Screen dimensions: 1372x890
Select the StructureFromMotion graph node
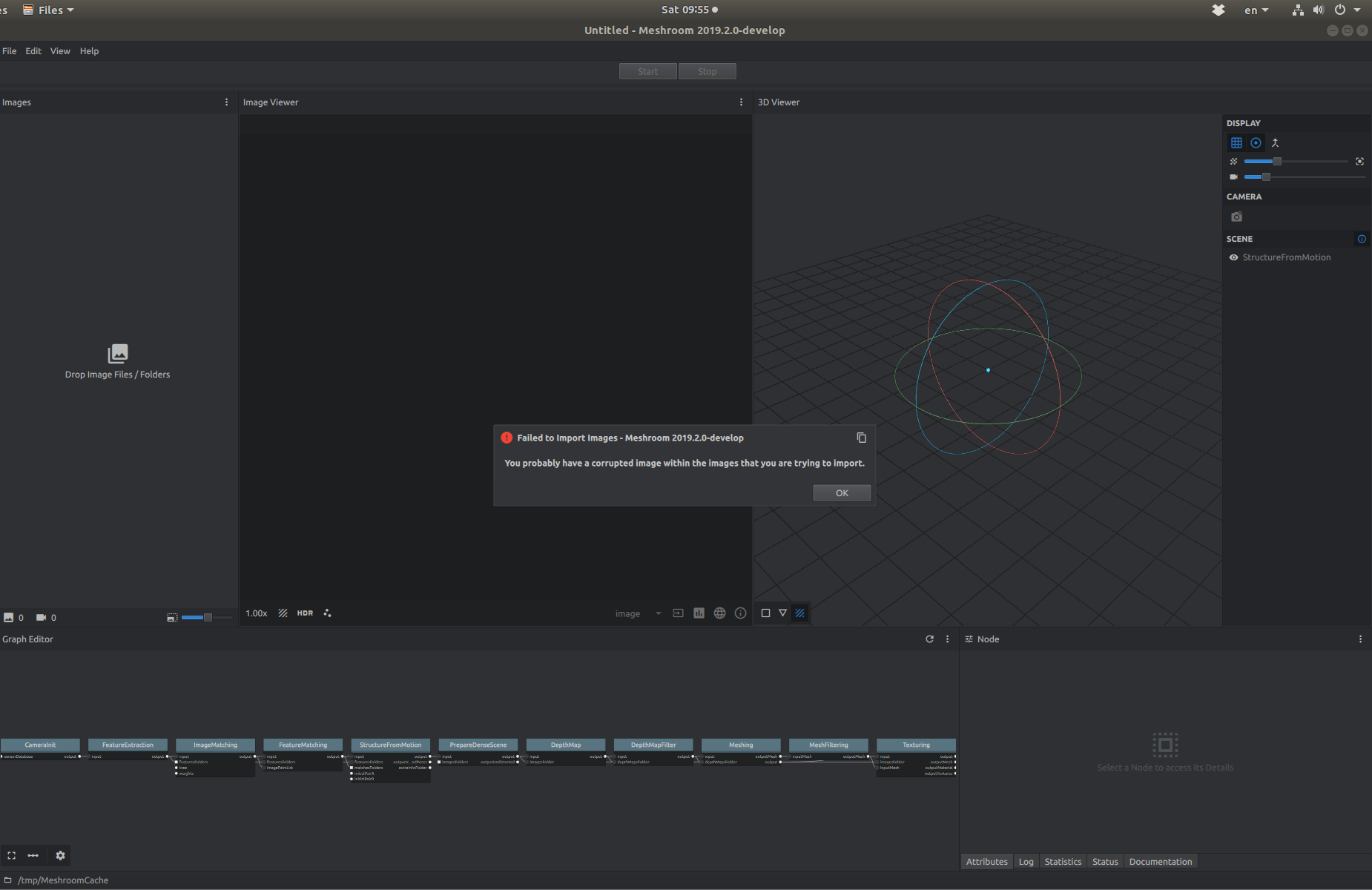390,745
